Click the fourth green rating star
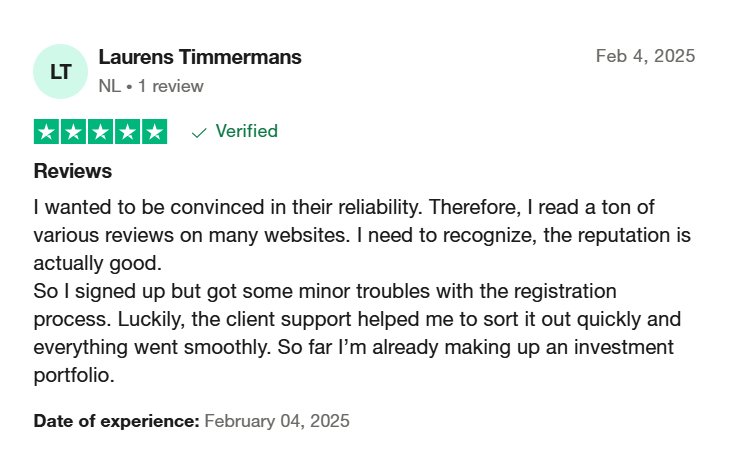 [x=127, y=132]
